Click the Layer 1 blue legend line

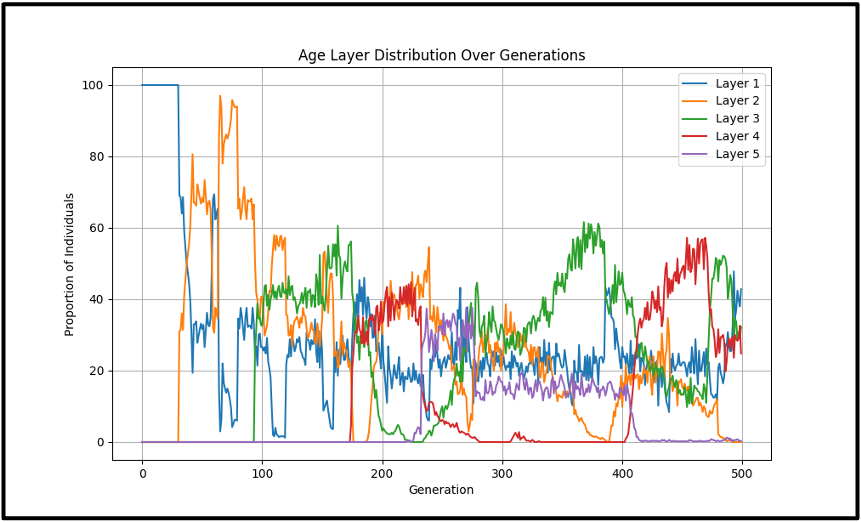695,83
